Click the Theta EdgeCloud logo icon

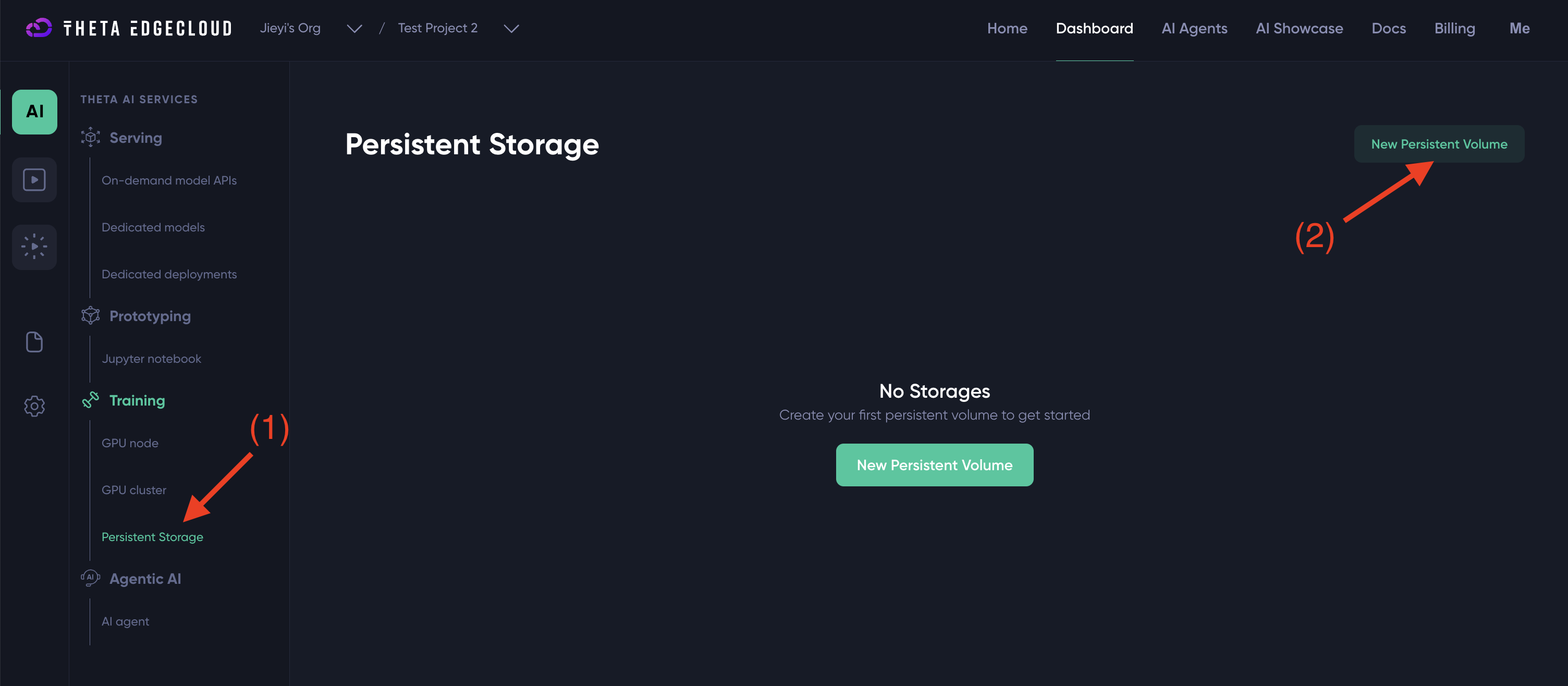(39, 28)
